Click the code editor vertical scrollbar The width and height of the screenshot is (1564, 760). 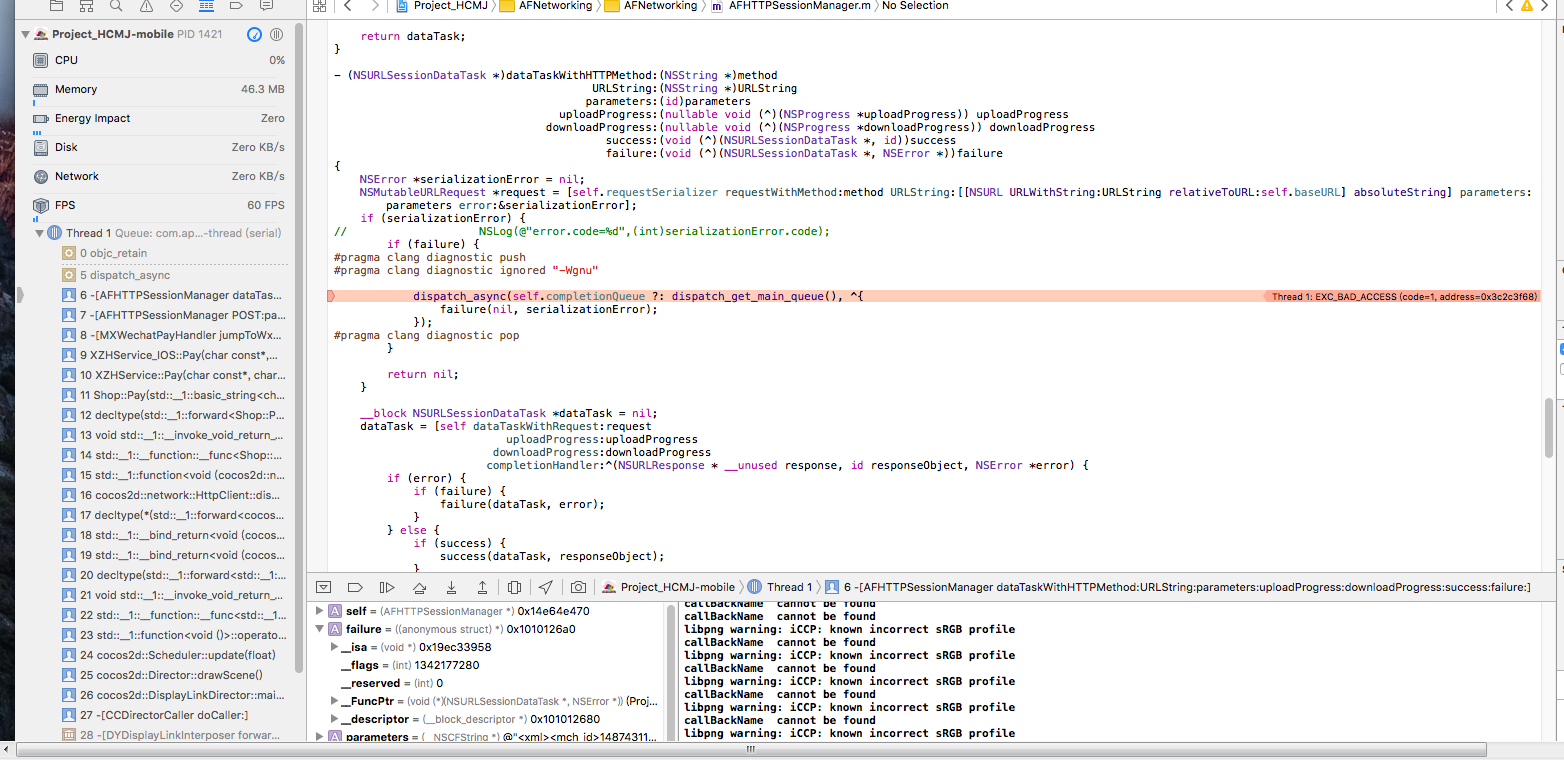point(1549,427)
